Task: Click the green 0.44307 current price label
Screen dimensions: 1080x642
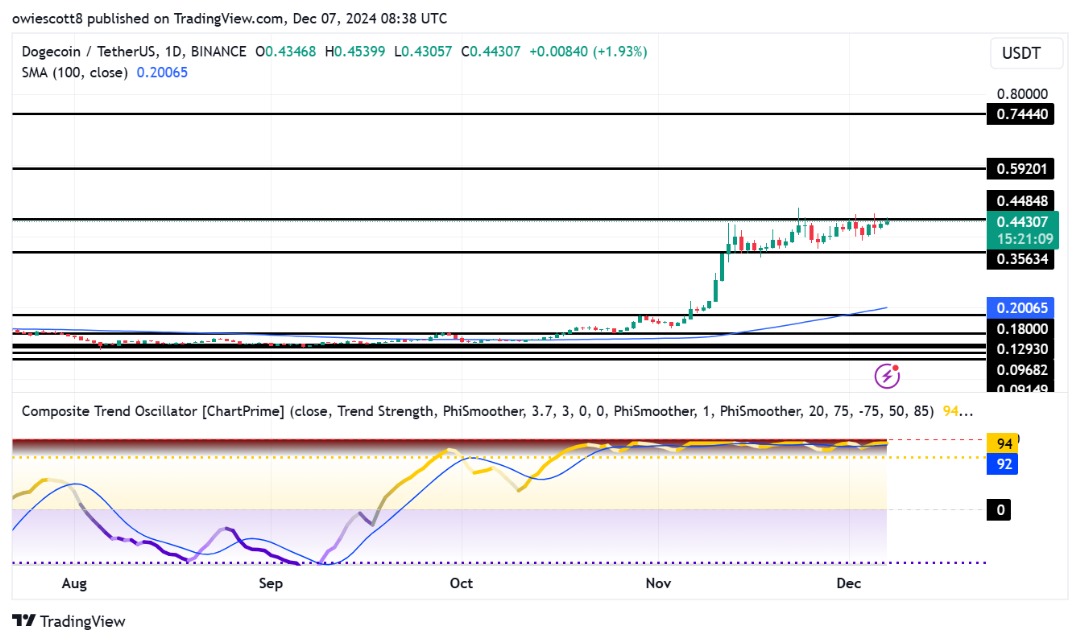Action: click(1022, 219)
